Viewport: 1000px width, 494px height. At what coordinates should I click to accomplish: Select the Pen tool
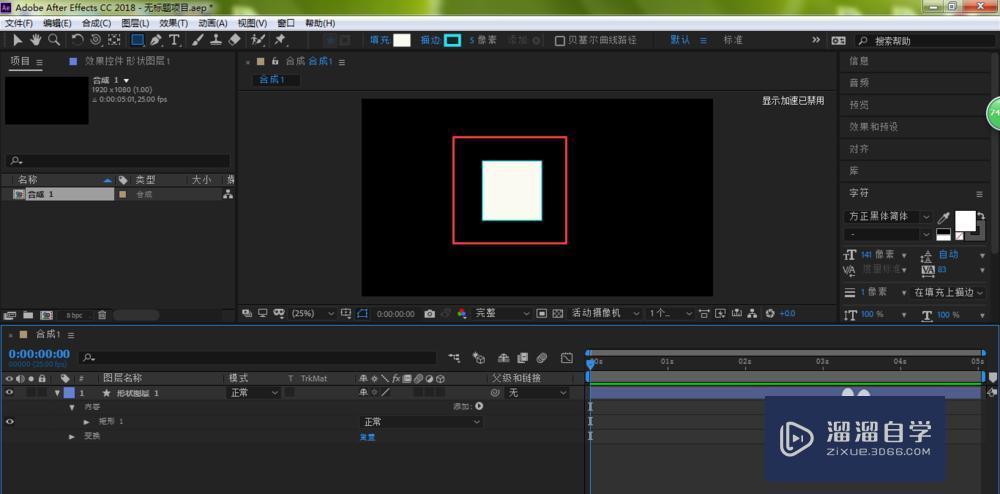click(x=156, y=40)
